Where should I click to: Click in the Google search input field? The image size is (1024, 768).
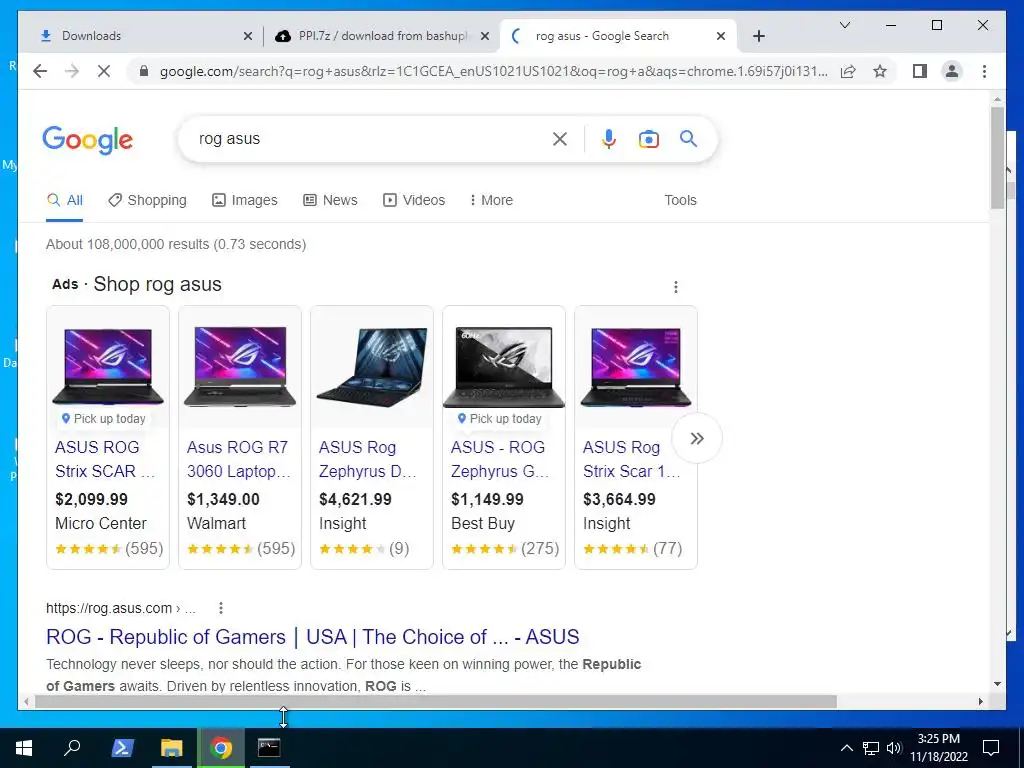(369, 139)
